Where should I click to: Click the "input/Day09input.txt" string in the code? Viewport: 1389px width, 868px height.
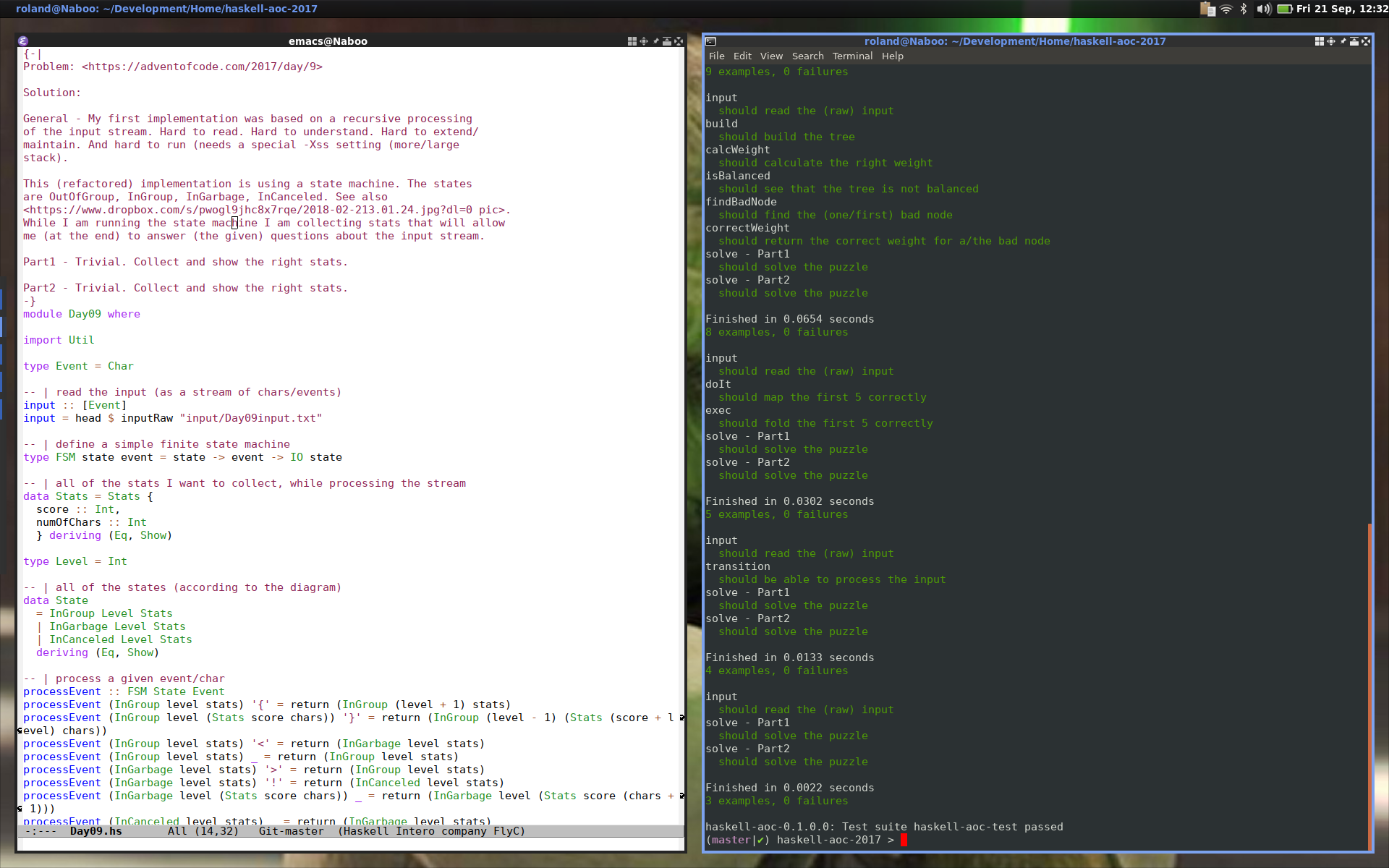tap(251, 418)
